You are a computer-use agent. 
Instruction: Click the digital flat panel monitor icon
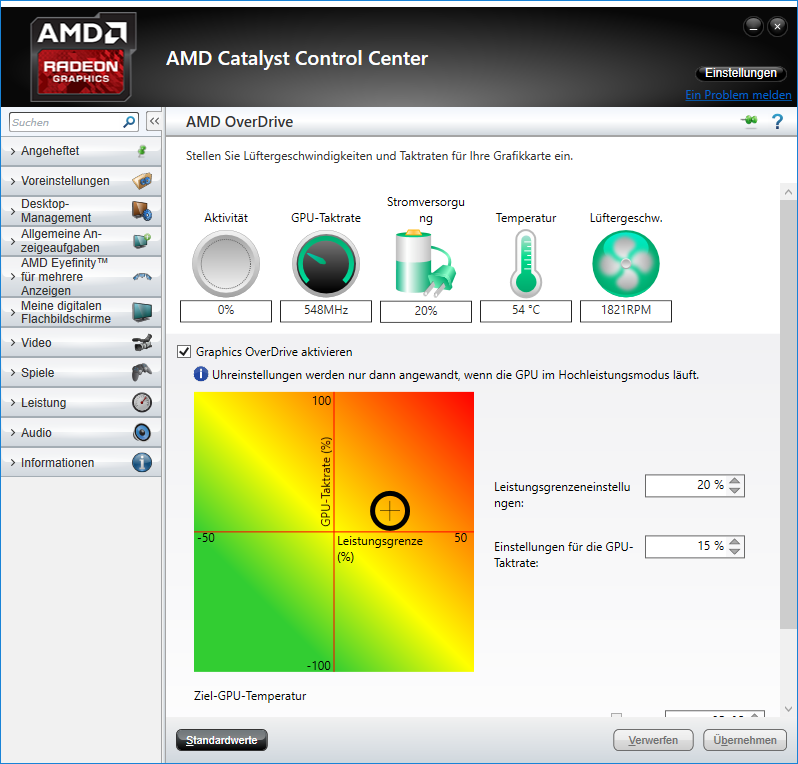(x=142, y=312)
